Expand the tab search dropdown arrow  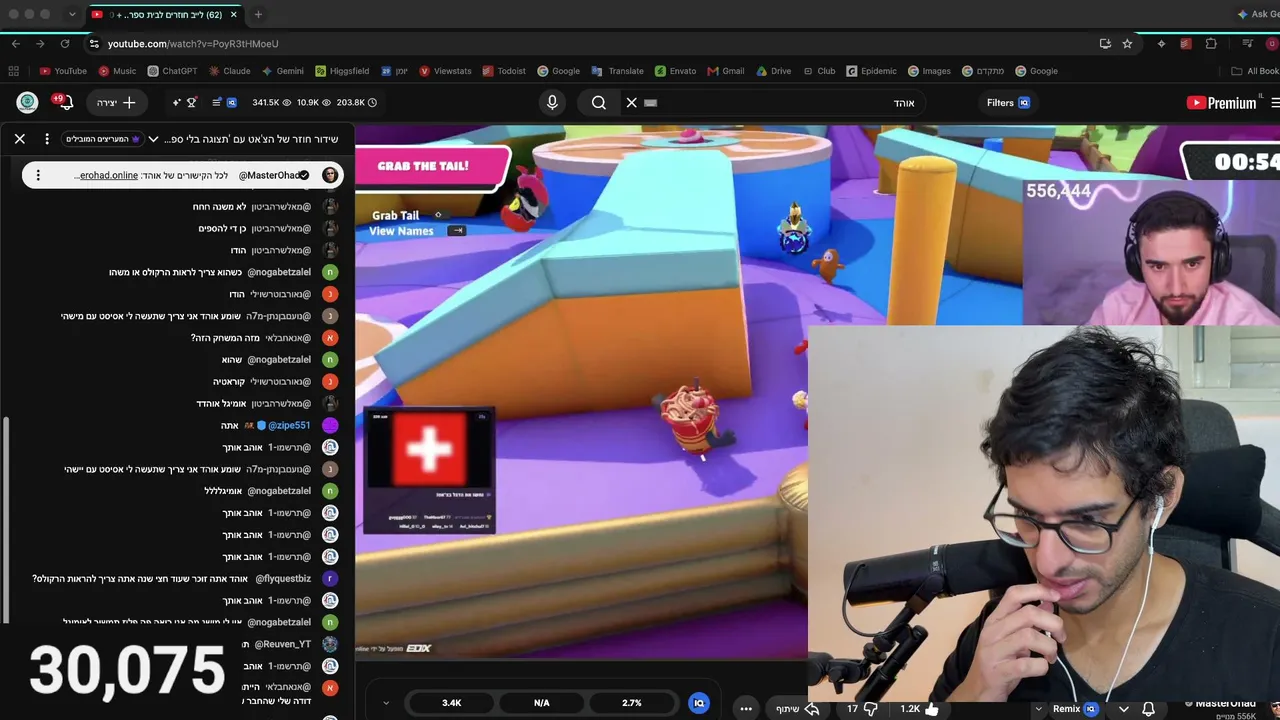pos(72,15)
